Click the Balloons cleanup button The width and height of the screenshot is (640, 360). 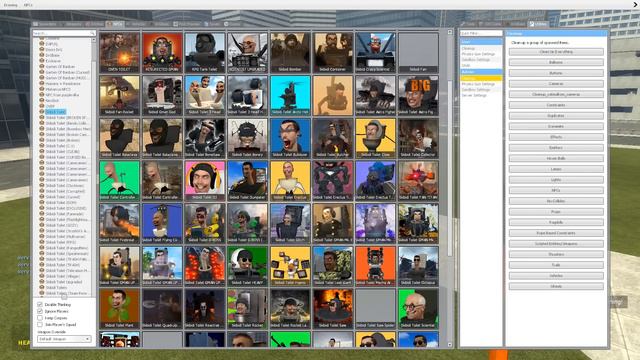tap(556, 62)
